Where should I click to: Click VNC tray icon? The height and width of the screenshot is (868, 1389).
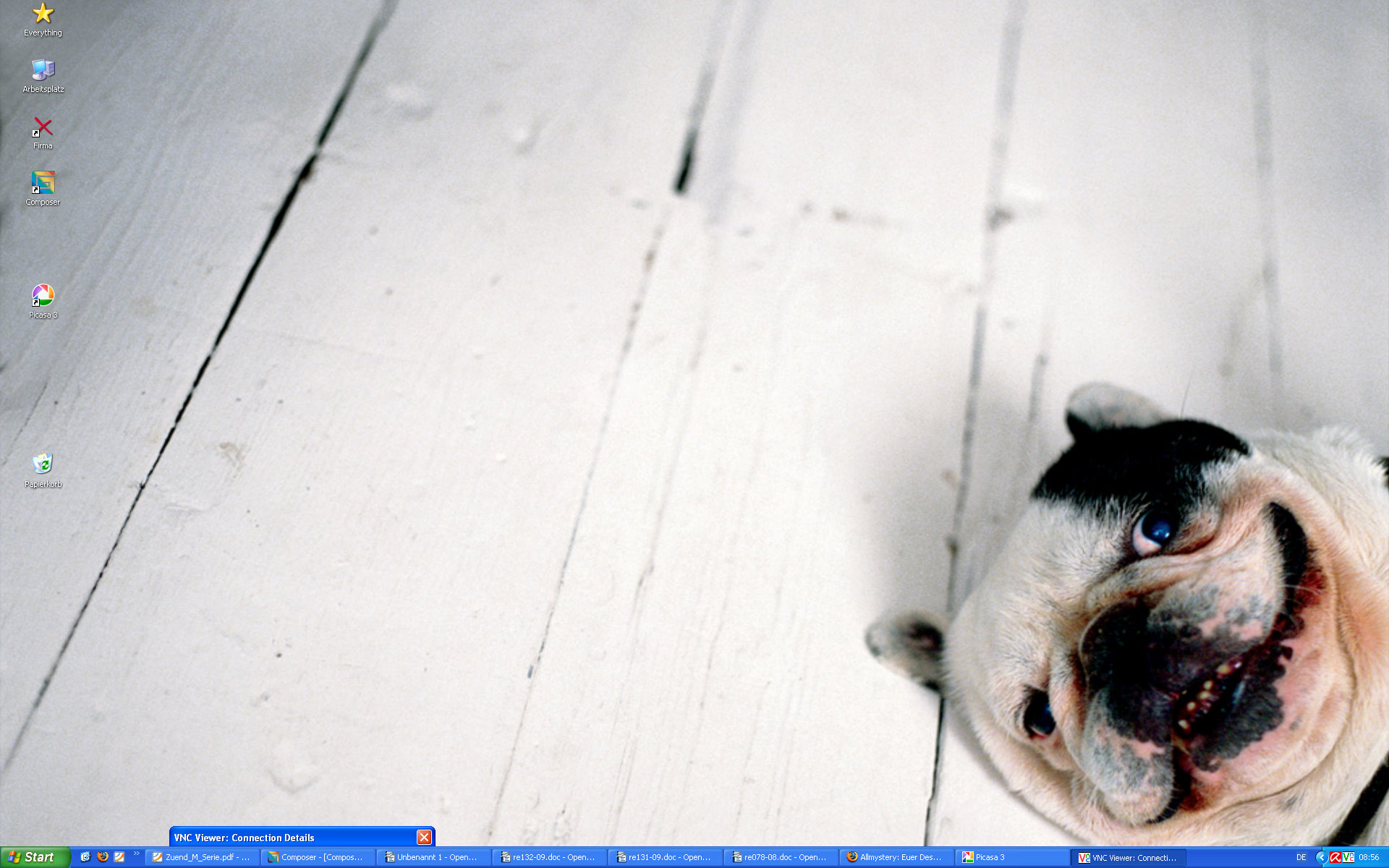pos(1348,858)
